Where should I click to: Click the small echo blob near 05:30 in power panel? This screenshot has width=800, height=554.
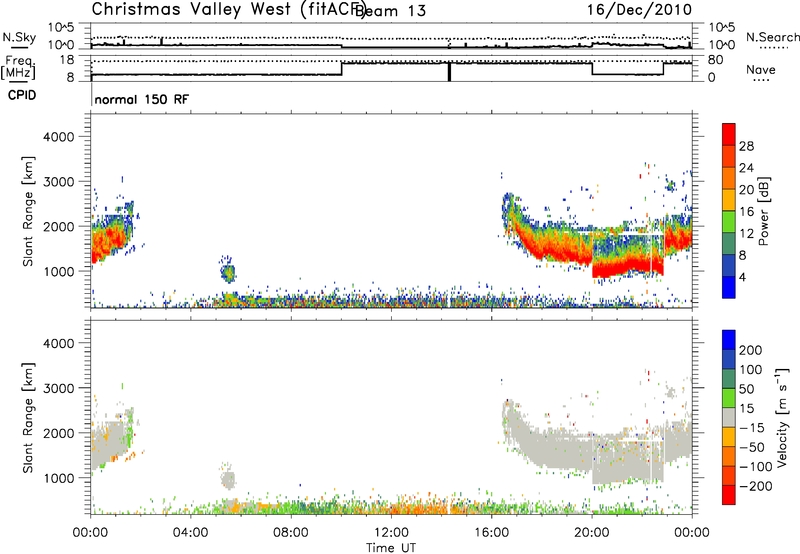[228, 273]
